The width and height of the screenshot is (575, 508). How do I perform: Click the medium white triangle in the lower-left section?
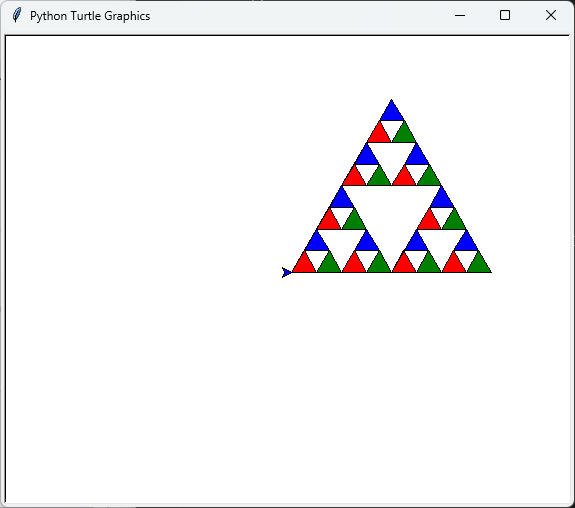coord(341,245)
